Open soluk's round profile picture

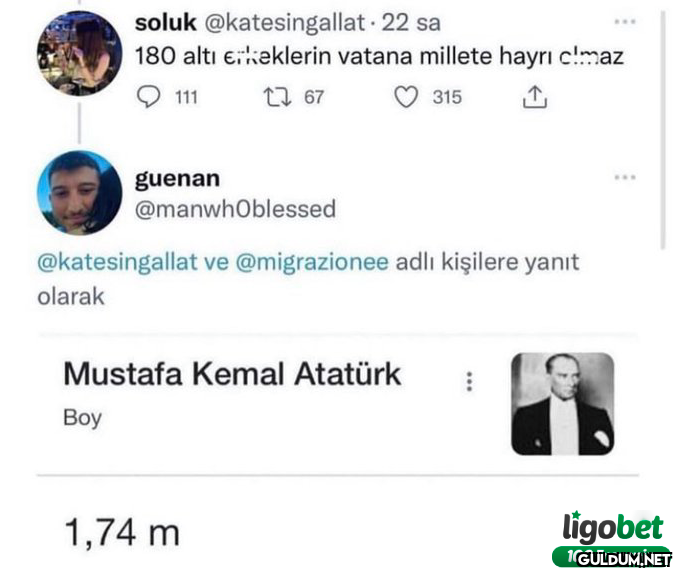click(80, 53)
